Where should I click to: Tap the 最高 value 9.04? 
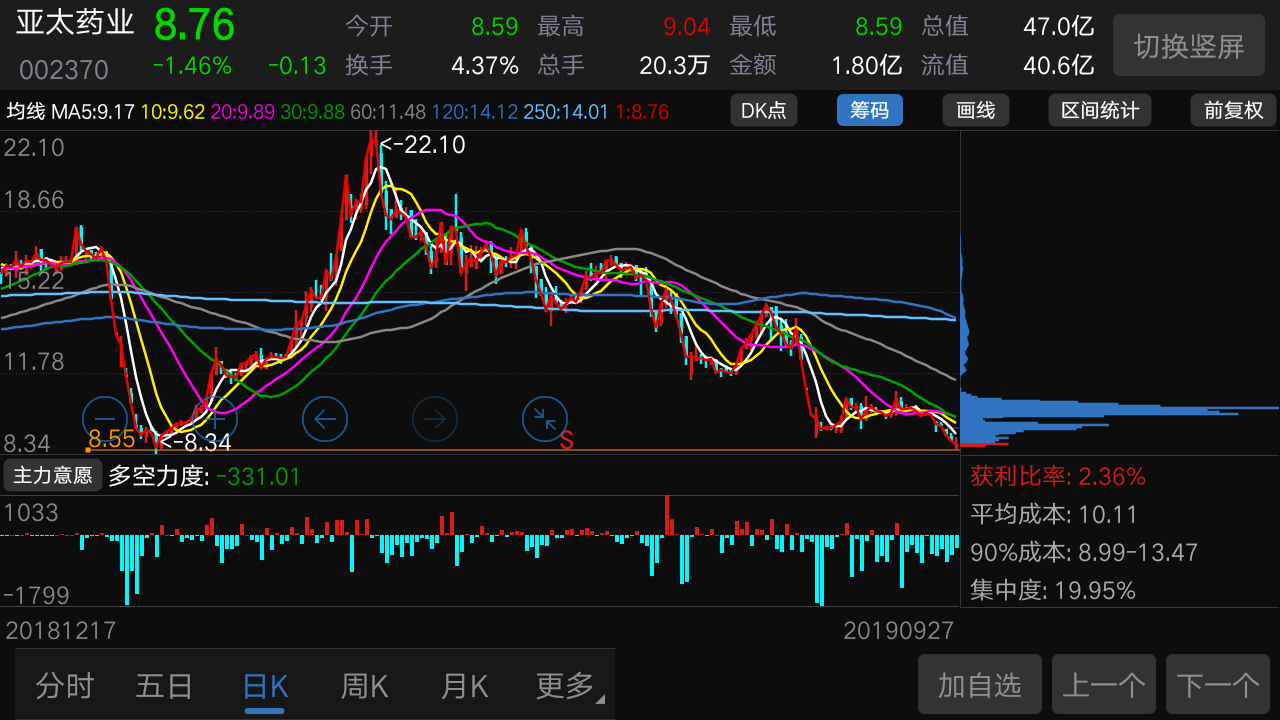pos(686,26)
